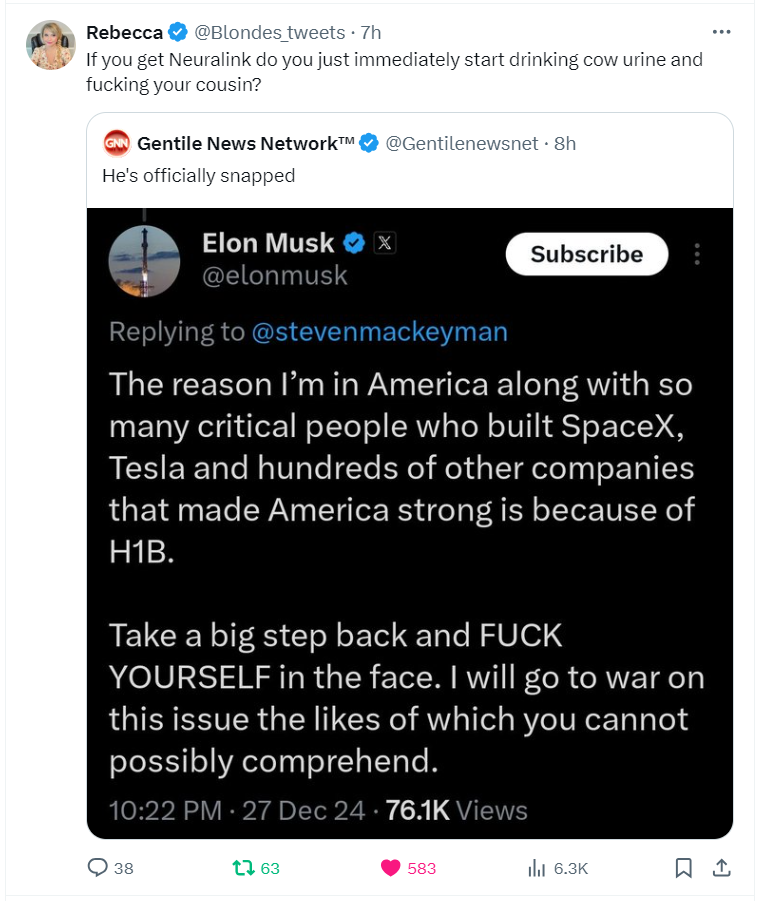776x912 pixels.
Task: View analytics bar chart icon
Action: (536, 868)
